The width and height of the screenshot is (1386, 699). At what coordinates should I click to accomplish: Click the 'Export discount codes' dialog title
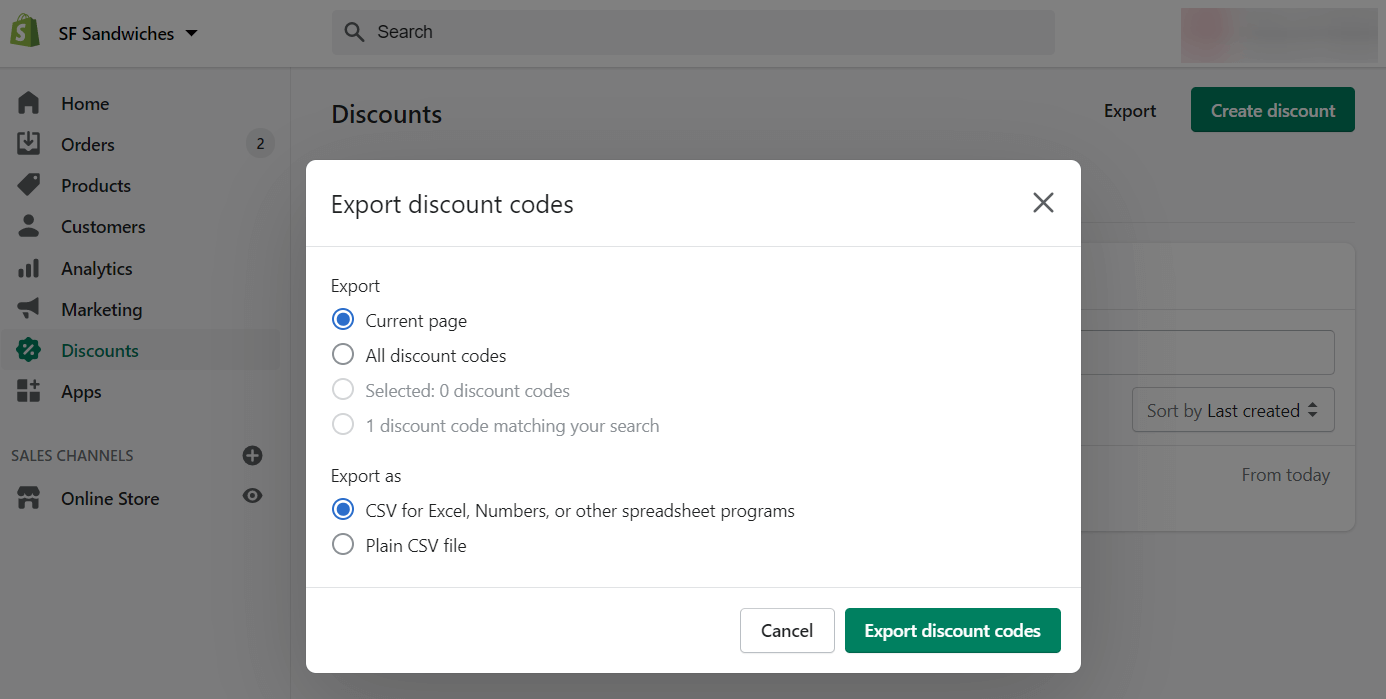coord(452,205)
